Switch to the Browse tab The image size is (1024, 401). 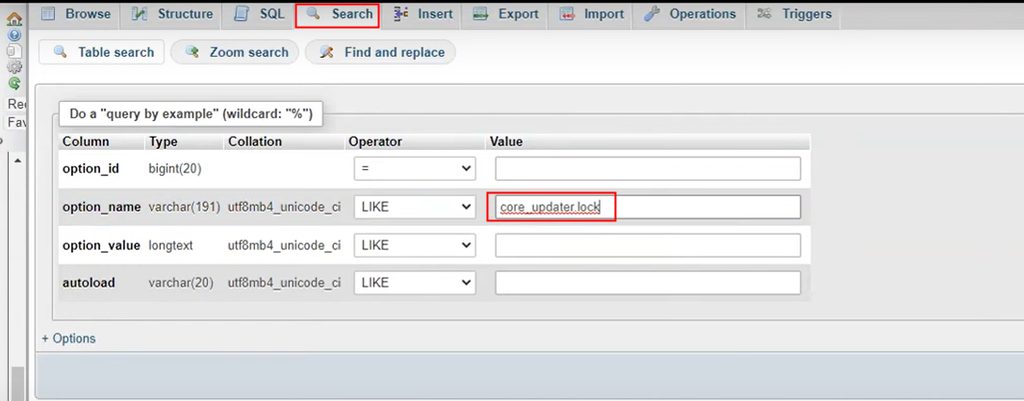click(x=77, y=14)
